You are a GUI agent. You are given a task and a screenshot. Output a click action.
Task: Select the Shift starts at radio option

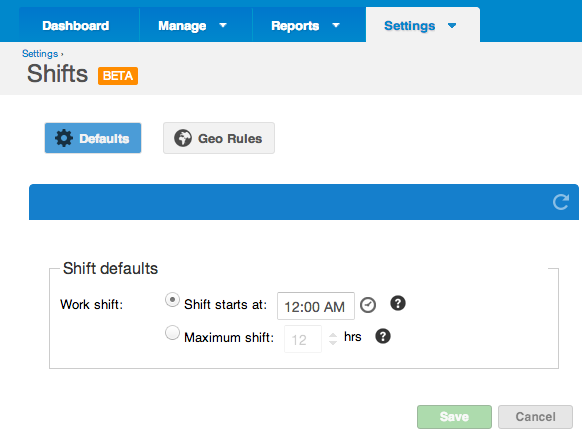coord(172,300)
